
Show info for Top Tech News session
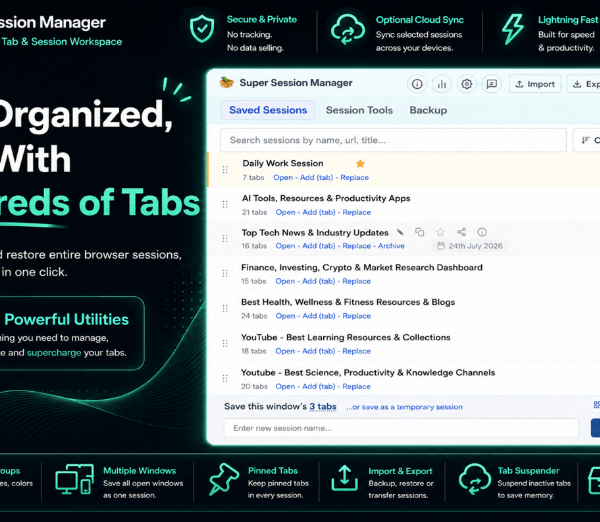tap(482, 232)
